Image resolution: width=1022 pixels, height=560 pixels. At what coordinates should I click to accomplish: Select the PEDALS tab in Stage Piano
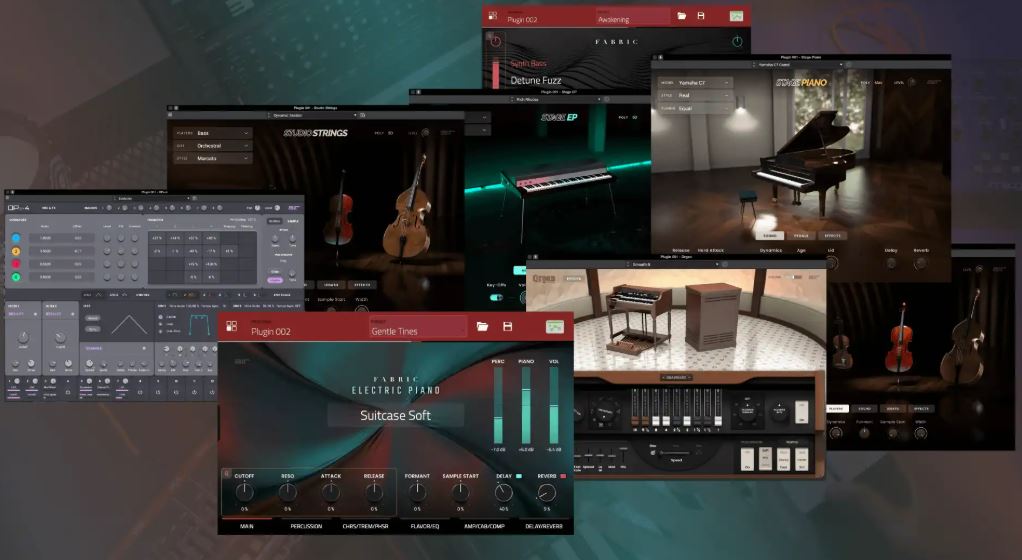point(801,236)
